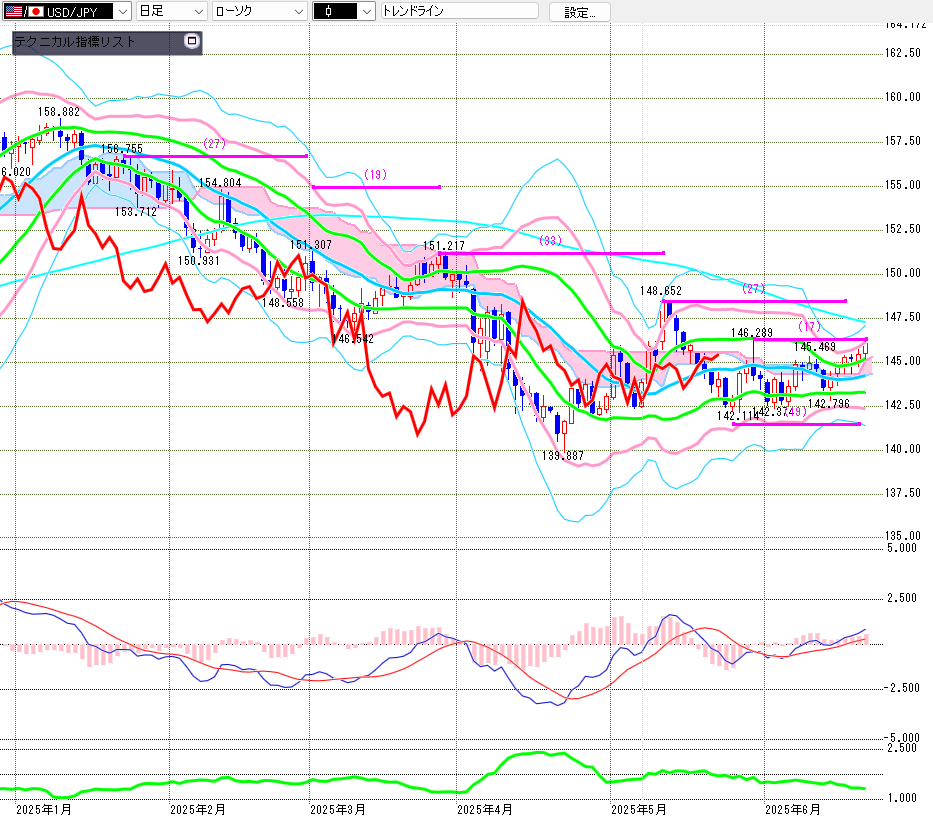Select the (19) trendline label

[375, 174]
